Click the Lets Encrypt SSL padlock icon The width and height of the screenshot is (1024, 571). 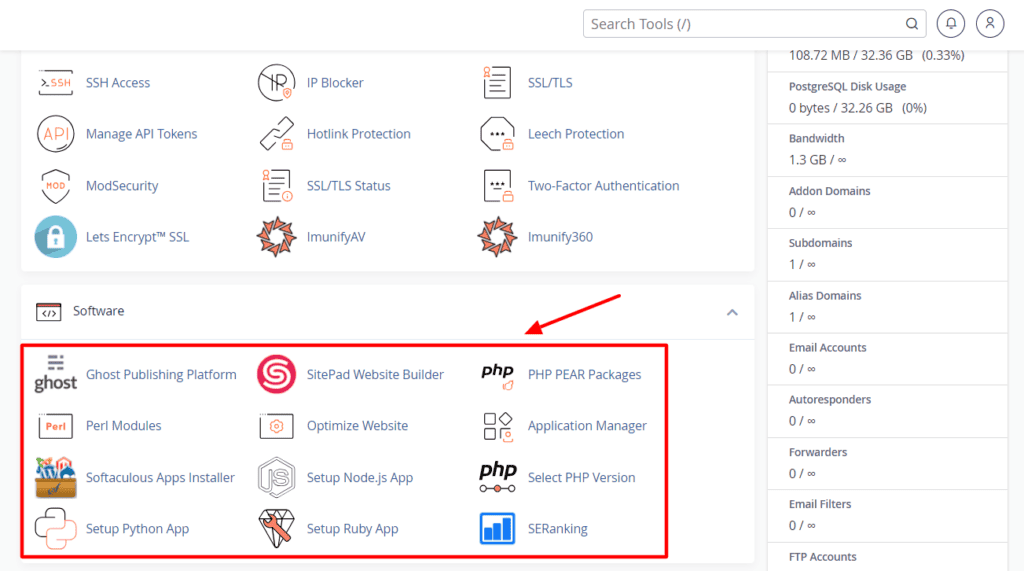coord(56,237)
